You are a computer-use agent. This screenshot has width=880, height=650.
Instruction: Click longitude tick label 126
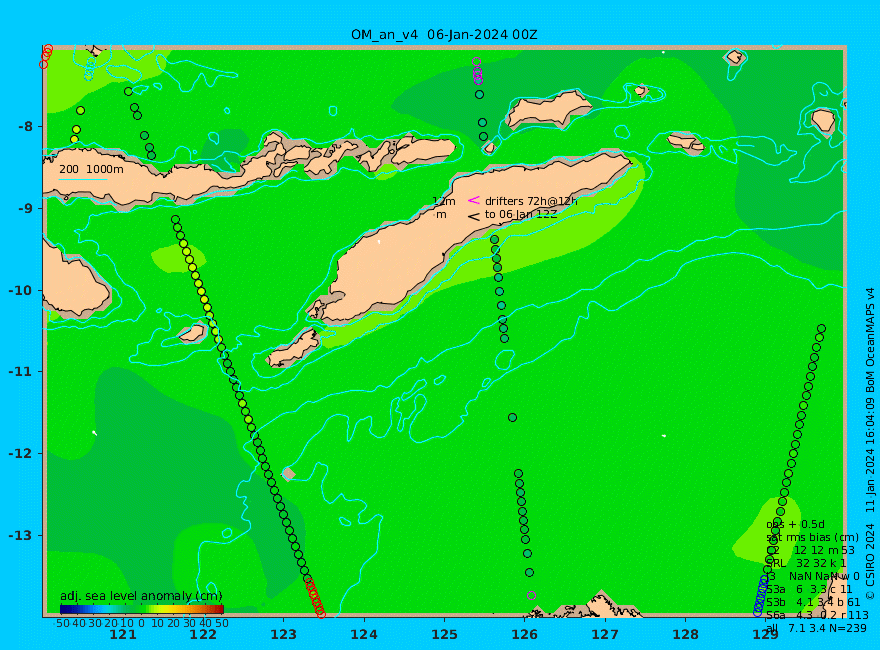point(525,635)
